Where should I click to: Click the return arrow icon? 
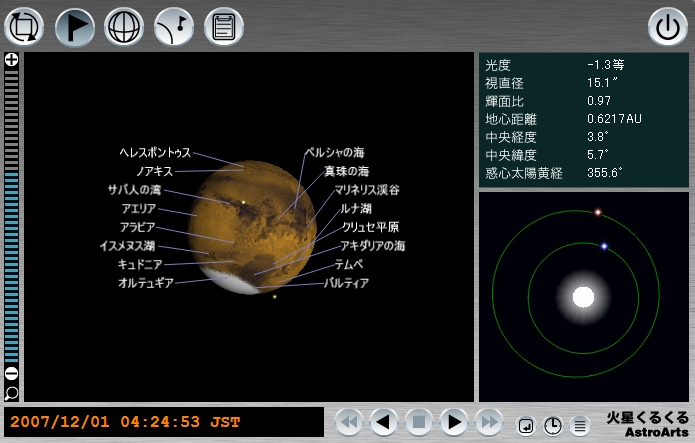pyautogui.click(x=526, y=426)
